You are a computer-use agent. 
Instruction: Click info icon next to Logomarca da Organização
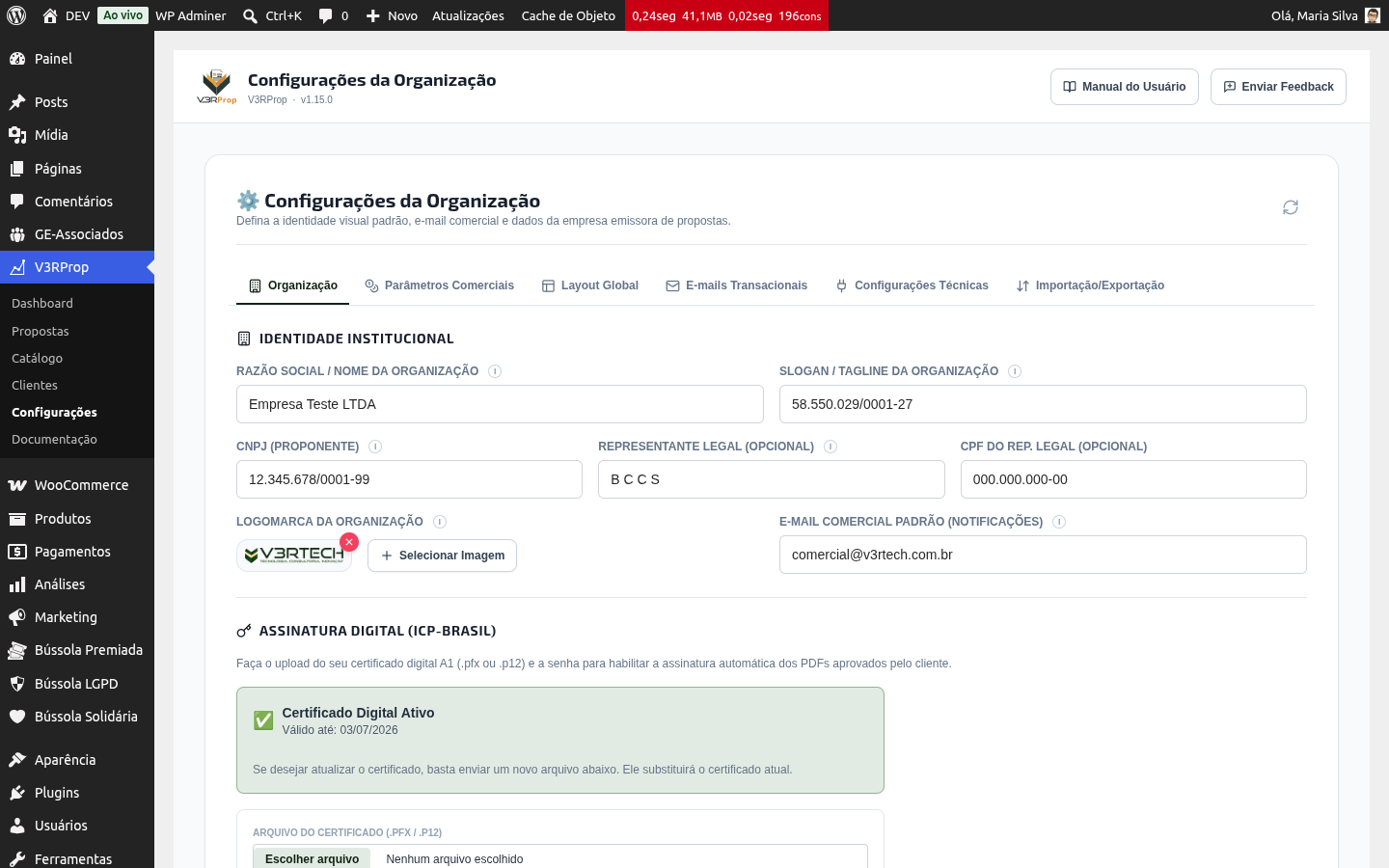[x=440, y=522]
